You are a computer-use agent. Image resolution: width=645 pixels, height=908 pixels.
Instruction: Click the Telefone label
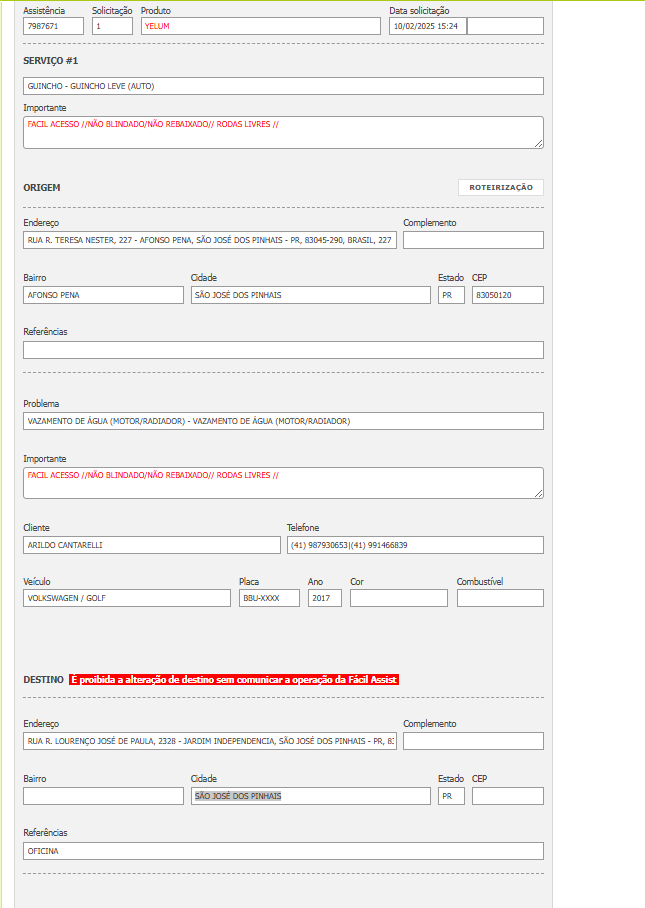pyautogui.click(x=303, y=528)
